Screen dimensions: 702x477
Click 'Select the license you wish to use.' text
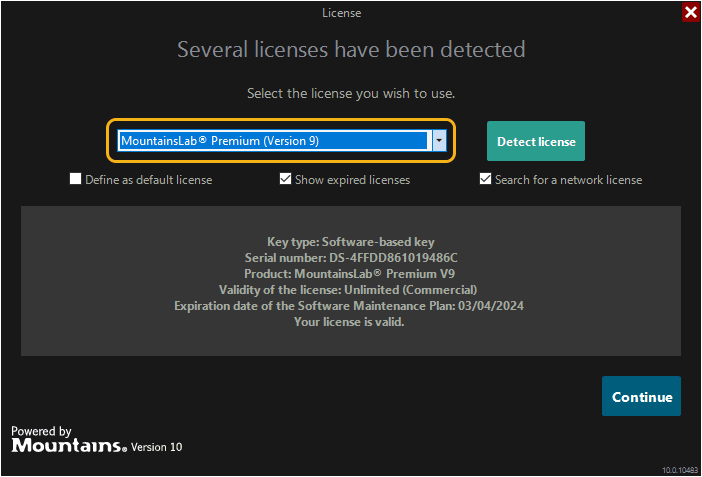pyautogui.click(x=351, y=94)
